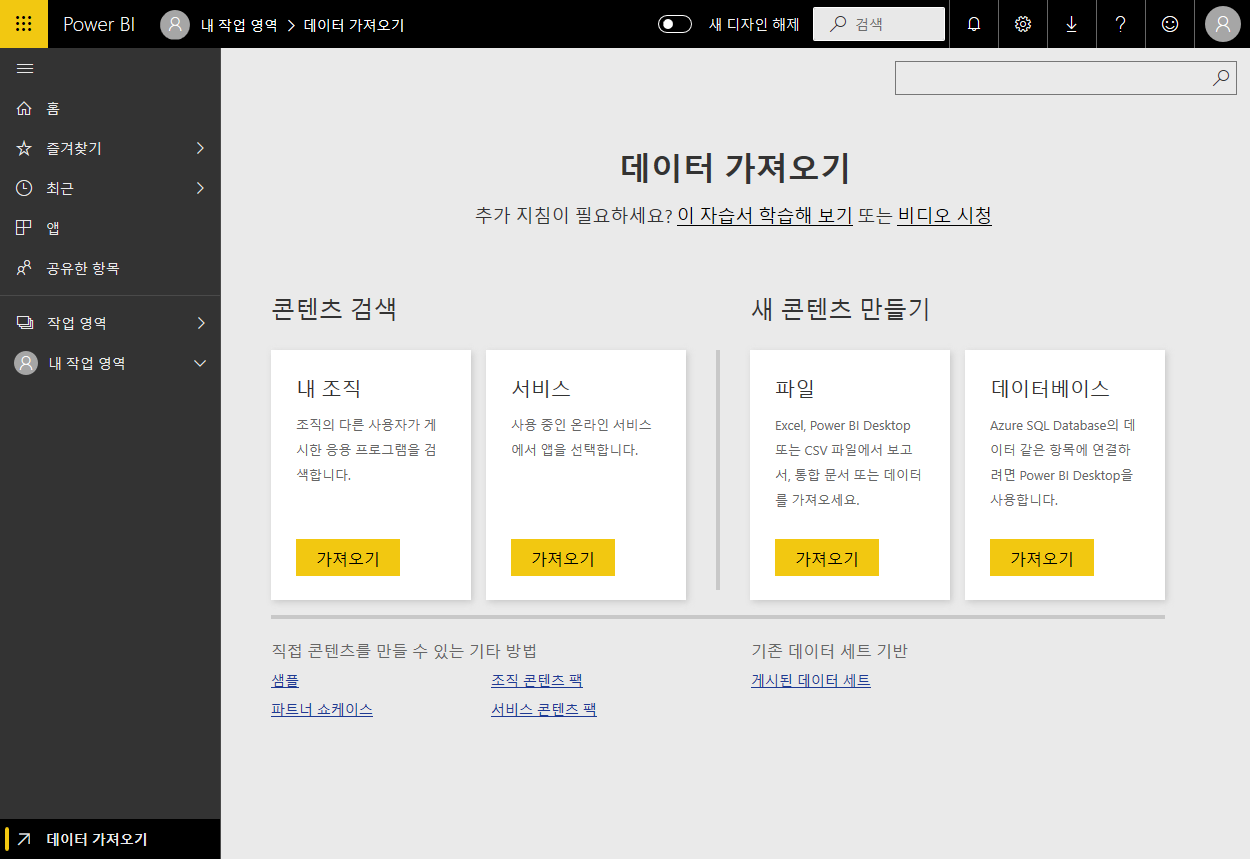Click the Recent clock icon
Viewport: 1250px width, 859px height.
pyautogui.click(x=25, y=188)
